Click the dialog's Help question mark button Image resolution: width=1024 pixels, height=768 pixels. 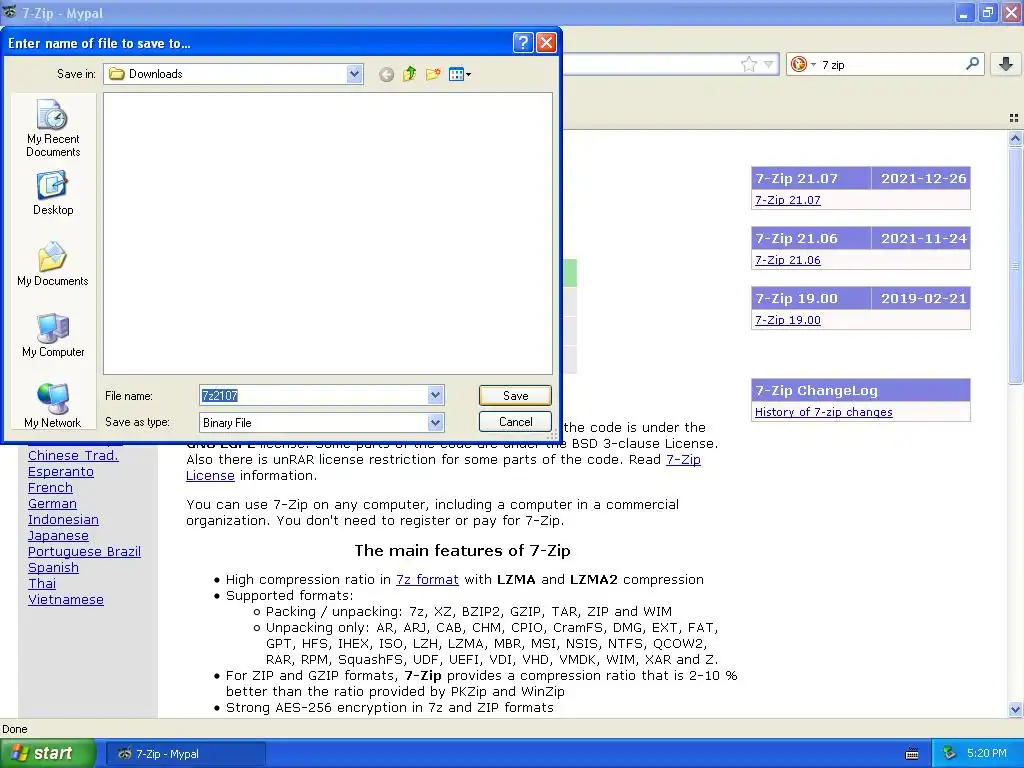(523, 43)
